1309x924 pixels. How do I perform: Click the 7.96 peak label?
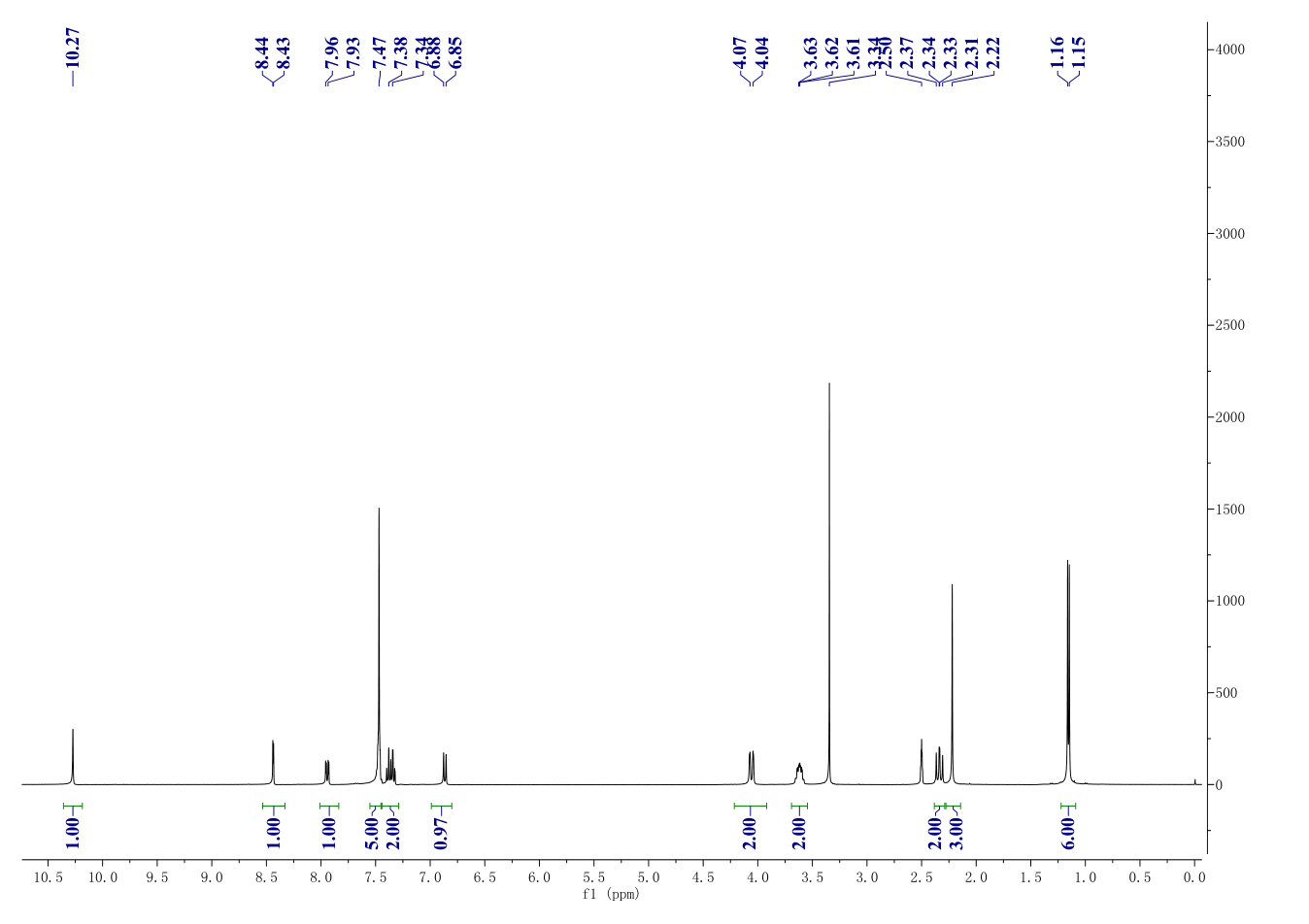tap(331, 52)
